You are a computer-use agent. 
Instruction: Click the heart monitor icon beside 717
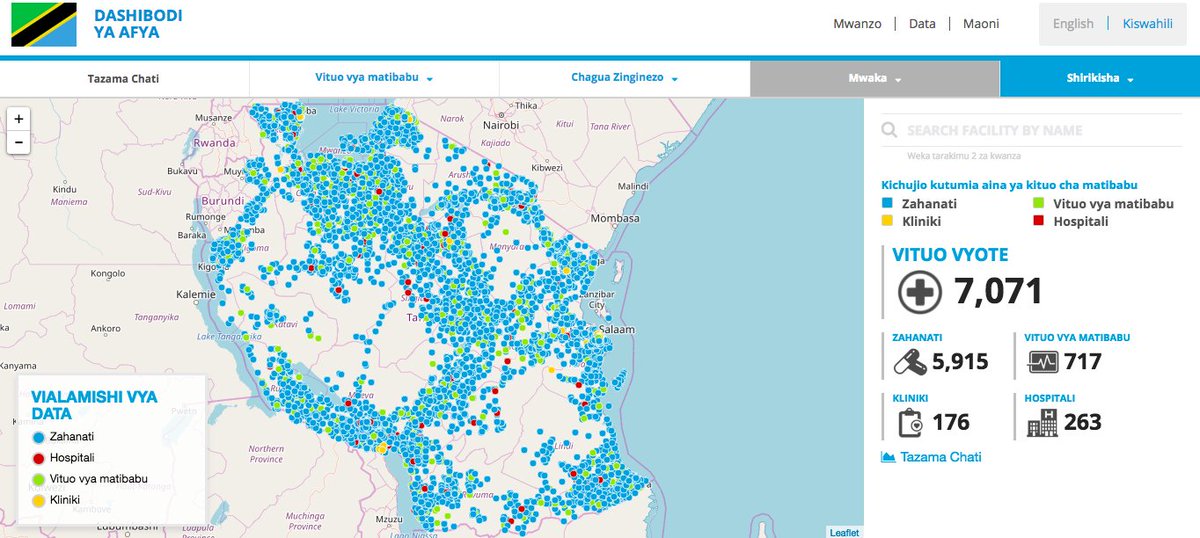[x=1043, y=361]
